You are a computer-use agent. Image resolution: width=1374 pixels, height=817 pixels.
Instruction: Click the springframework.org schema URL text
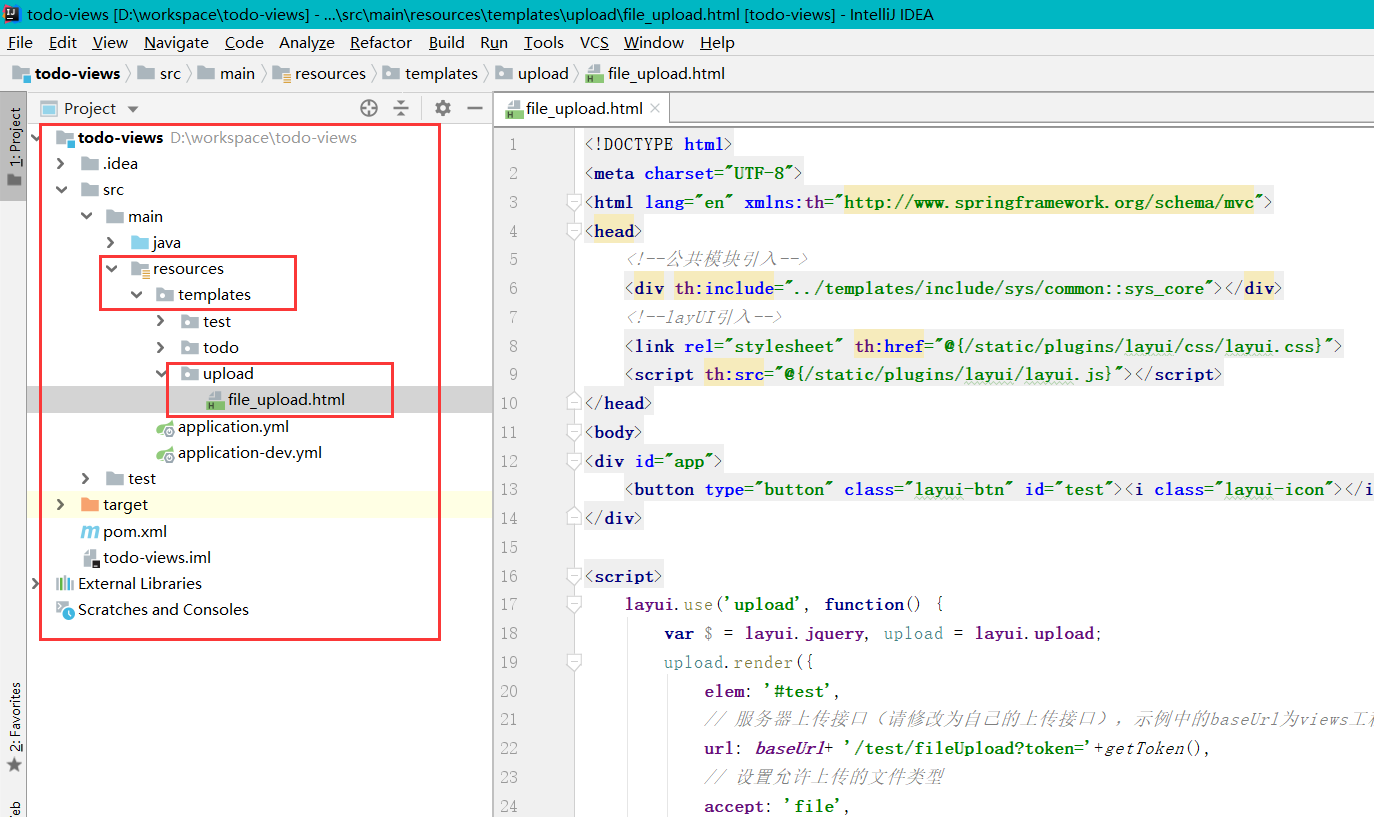(1049, 202)
